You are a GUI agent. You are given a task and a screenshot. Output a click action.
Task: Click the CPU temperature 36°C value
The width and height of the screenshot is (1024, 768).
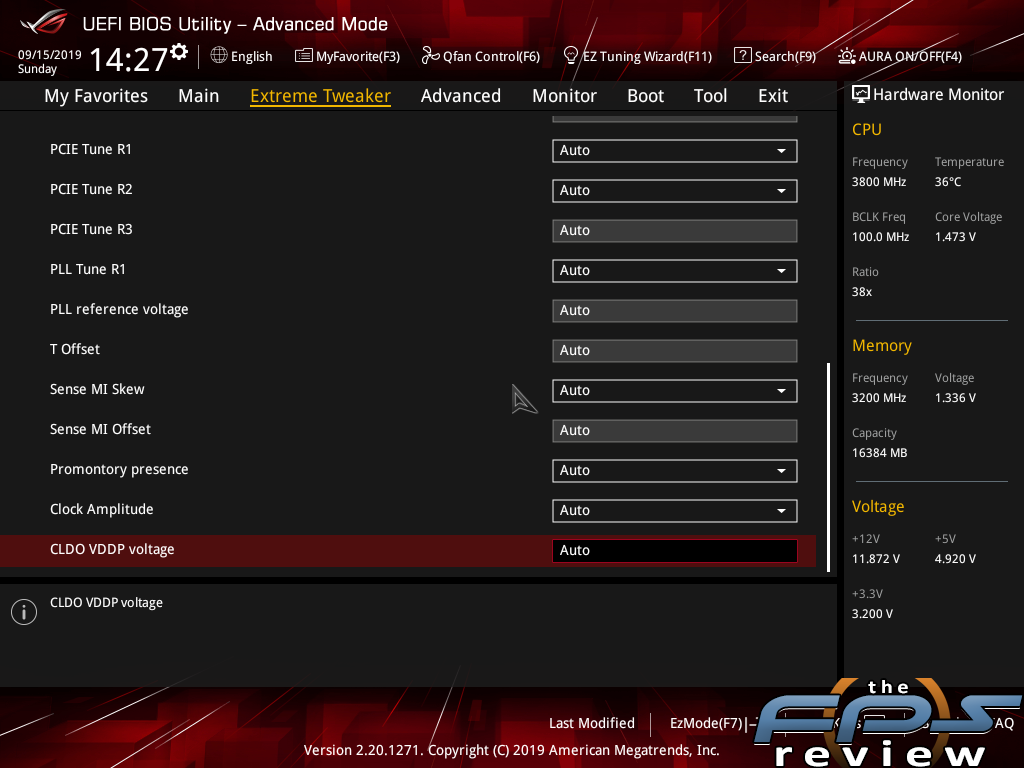[x=948, y=182]
